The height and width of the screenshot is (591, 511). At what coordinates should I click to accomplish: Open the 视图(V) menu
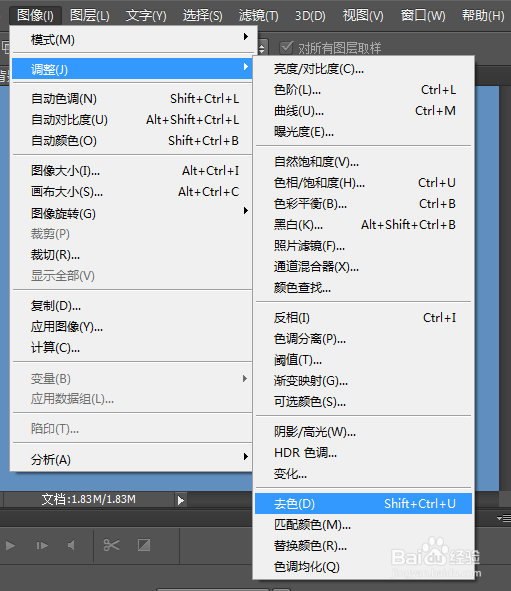click(363, 15)
